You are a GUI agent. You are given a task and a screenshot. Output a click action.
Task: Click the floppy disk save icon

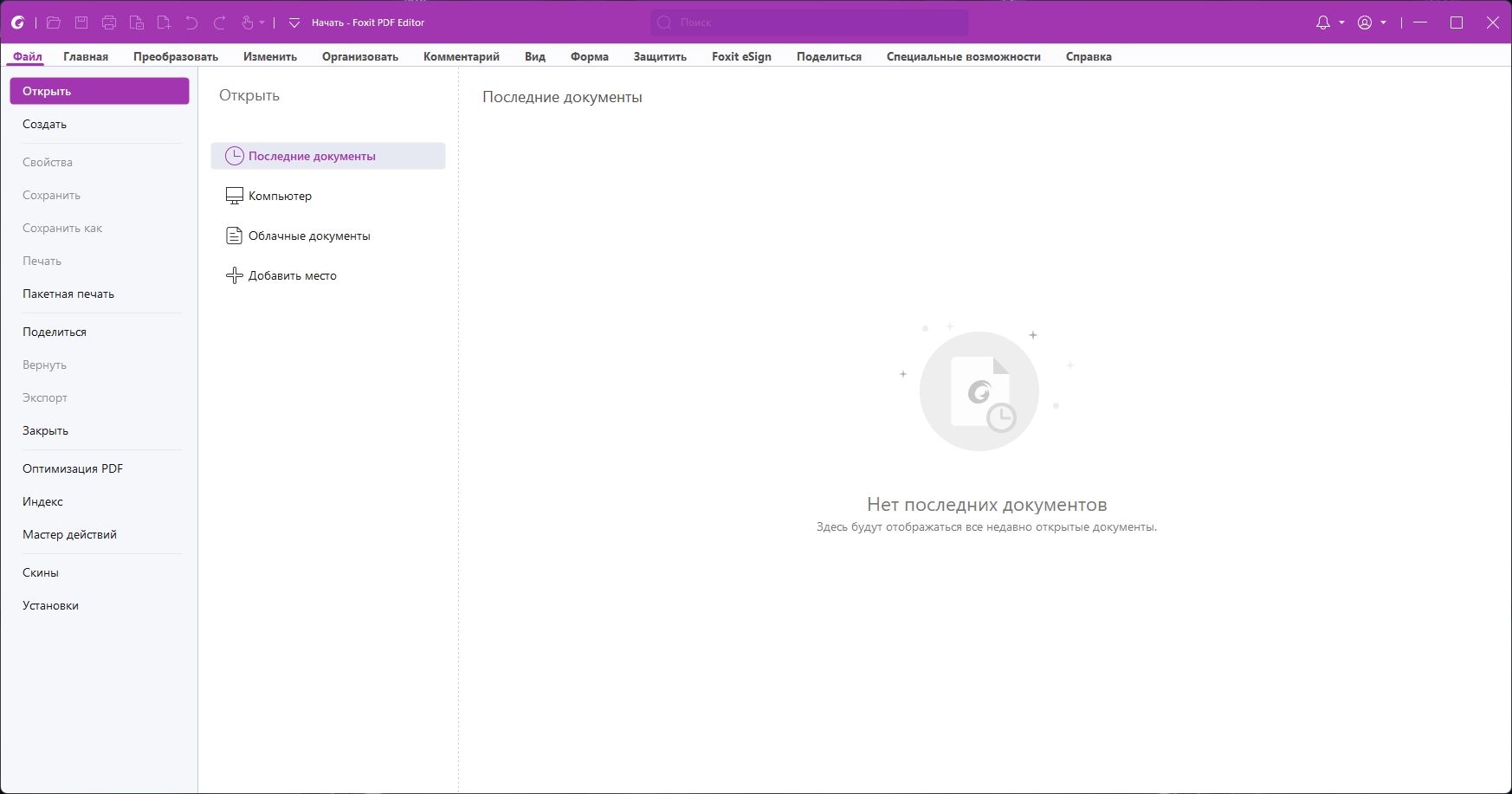point(81,23)
